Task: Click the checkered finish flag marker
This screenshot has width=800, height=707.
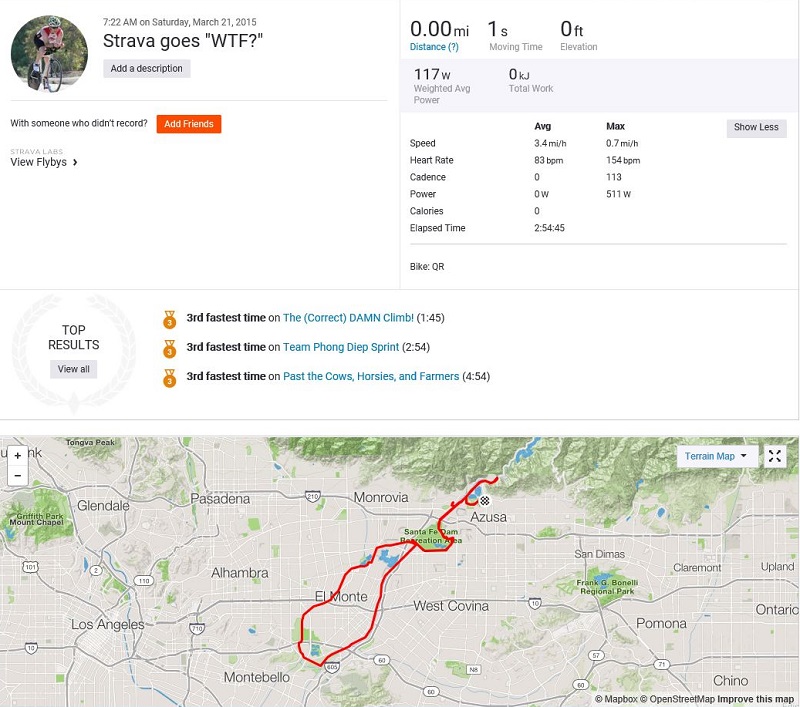Action: pos(485,500)
